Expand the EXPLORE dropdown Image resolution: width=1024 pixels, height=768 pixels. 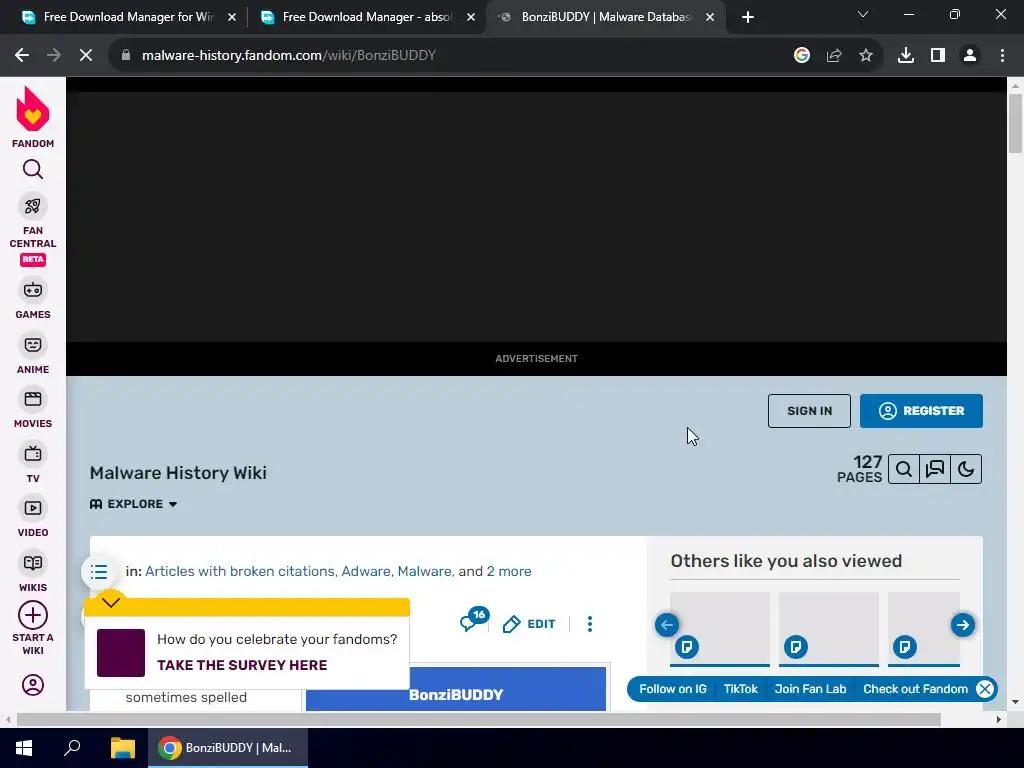[133, 504]
